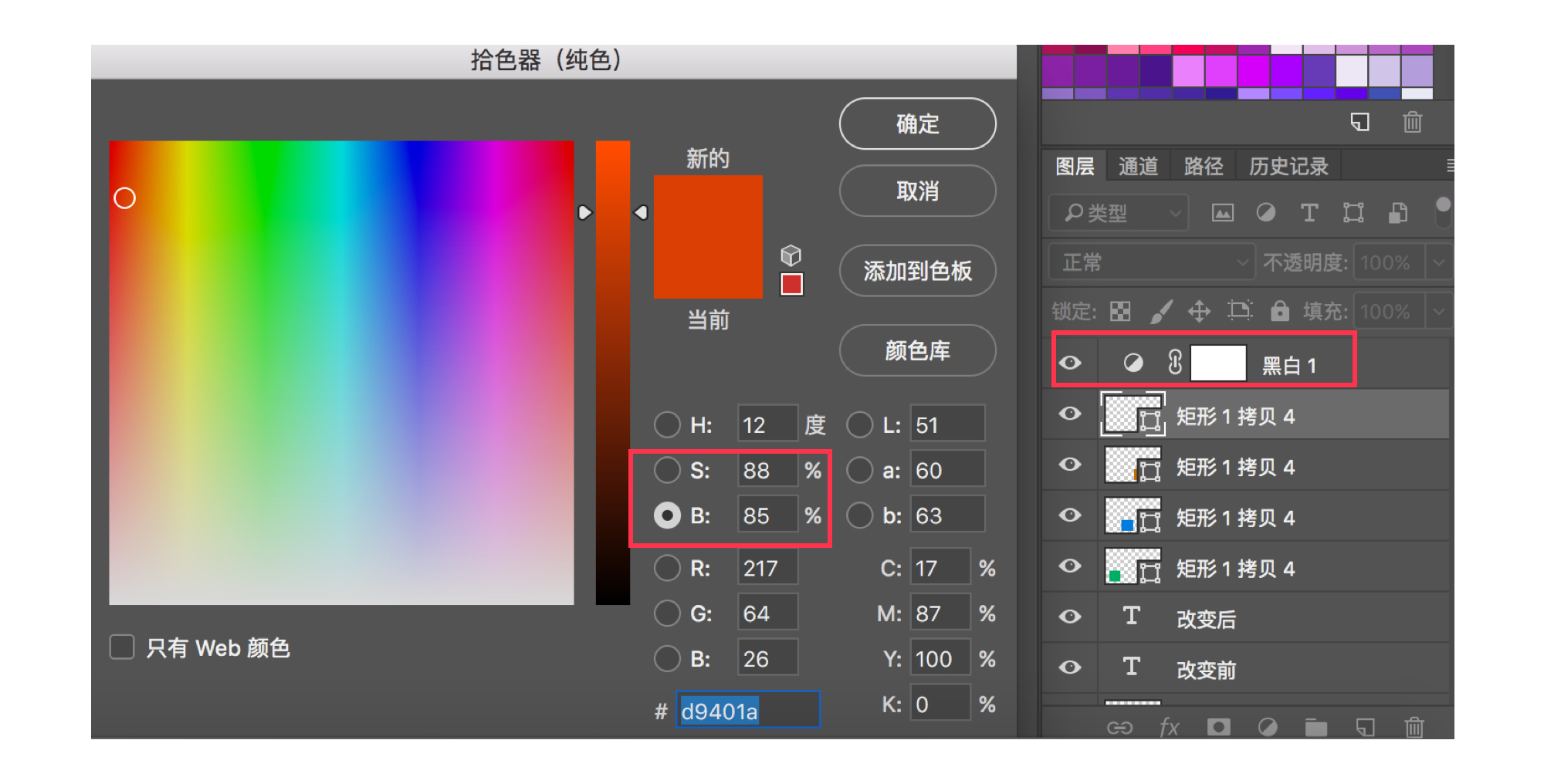Screen dimensions: 1544x784
Task: Filter layers by type layer icon
Action: (1309, 213)
